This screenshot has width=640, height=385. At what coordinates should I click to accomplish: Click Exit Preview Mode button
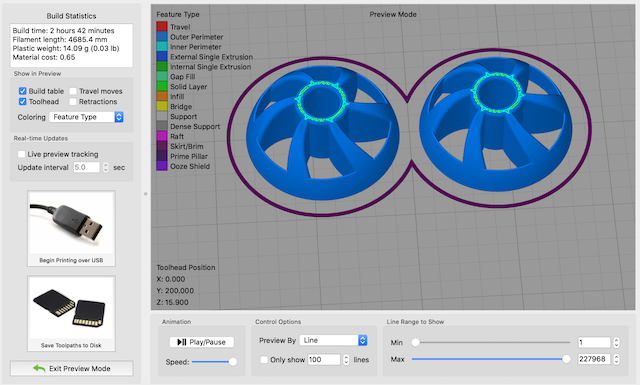71,368
